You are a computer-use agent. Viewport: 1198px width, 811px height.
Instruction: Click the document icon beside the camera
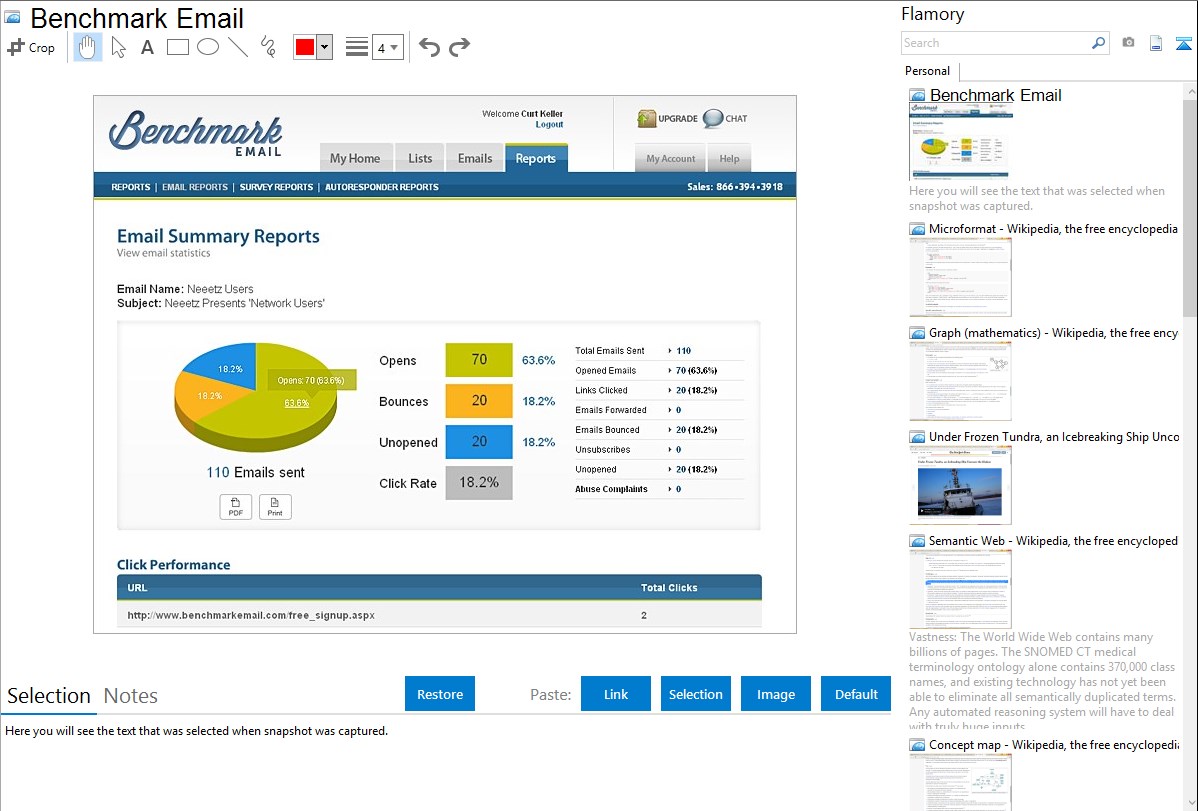(x=1156, y=43)
